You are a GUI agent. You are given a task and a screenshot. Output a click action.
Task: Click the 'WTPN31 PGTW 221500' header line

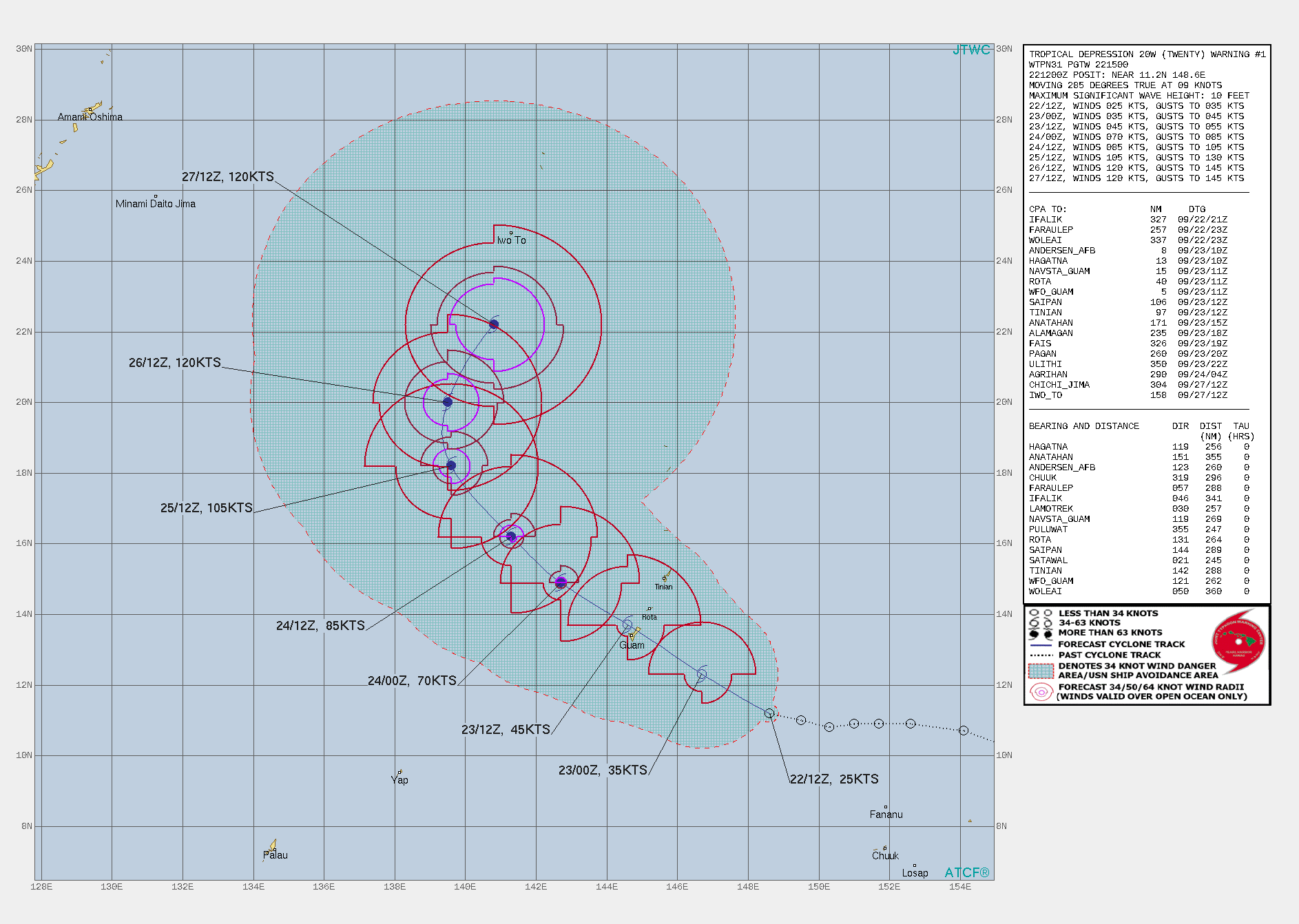pos(1079,65)
